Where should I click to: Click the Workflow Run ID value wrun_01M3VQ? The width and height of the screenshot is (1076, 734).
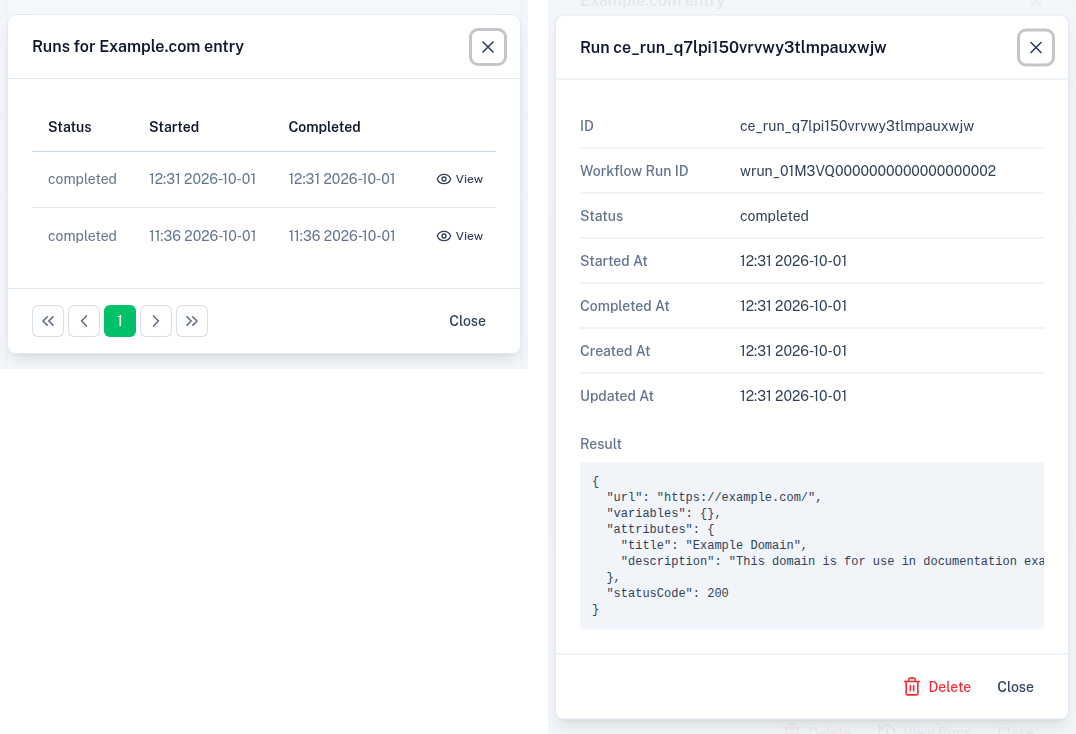point(867,171)
